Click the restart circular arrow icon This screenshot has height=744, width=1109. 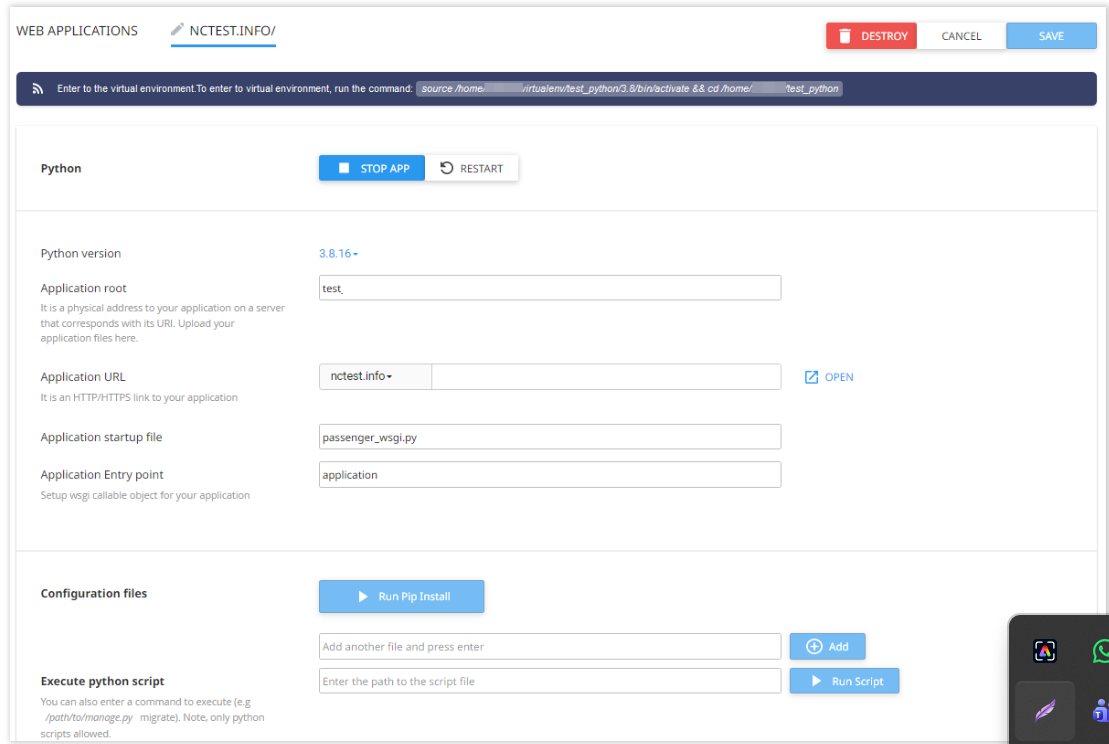tap(446, 168)
